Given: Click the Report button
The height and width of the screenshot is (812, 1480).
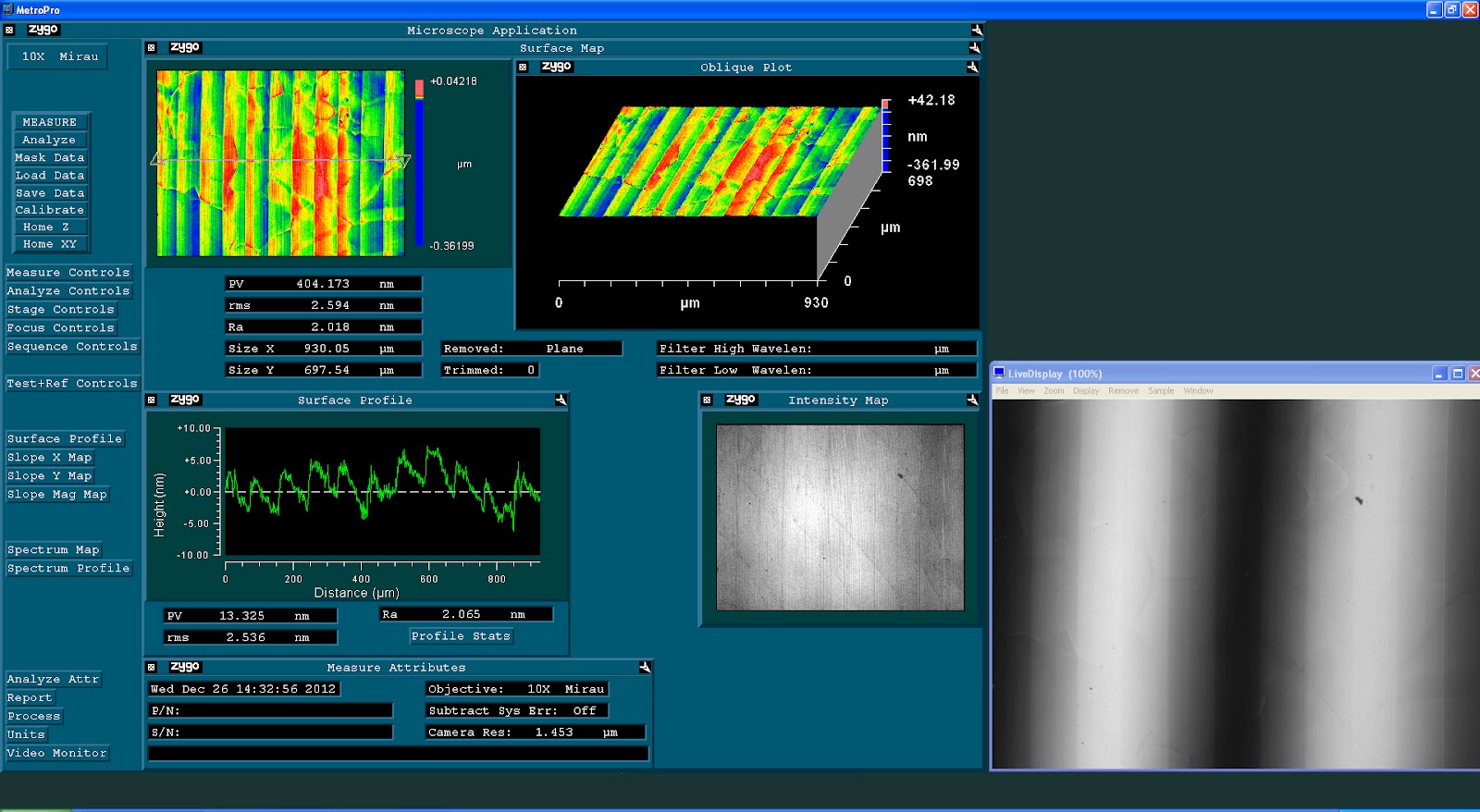Looking at the screenshot, I should point(31,698).
